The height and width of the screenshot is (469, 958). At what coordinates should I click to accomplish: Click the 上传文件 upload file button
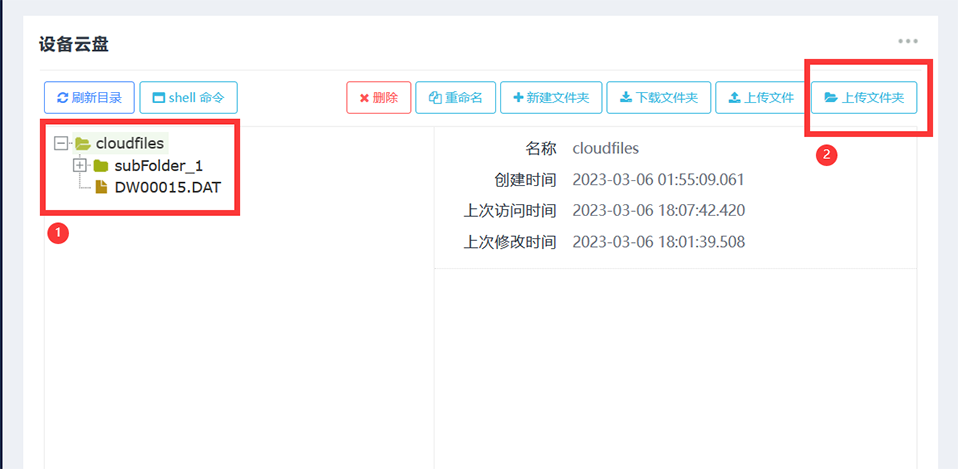click(760, 98)
